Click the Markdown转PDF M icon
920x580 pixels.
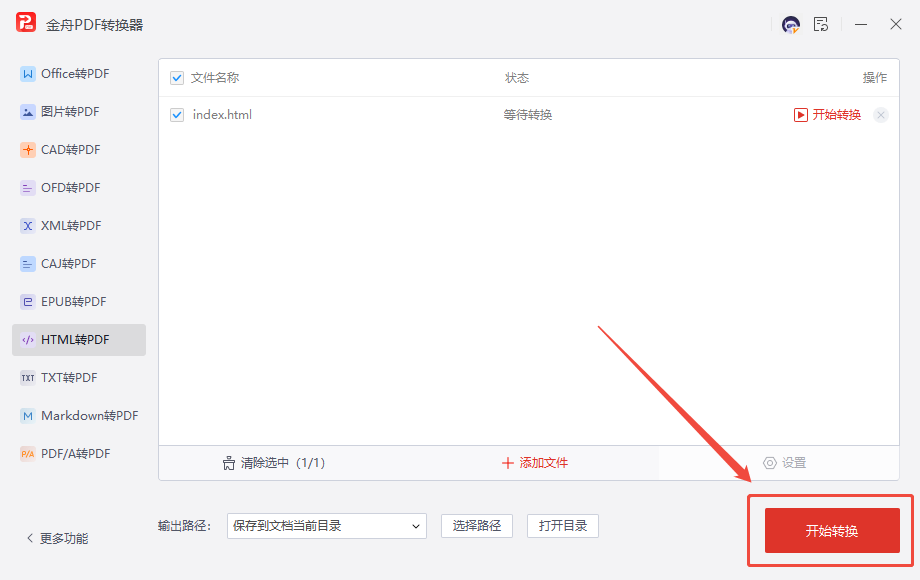[28, 416]
